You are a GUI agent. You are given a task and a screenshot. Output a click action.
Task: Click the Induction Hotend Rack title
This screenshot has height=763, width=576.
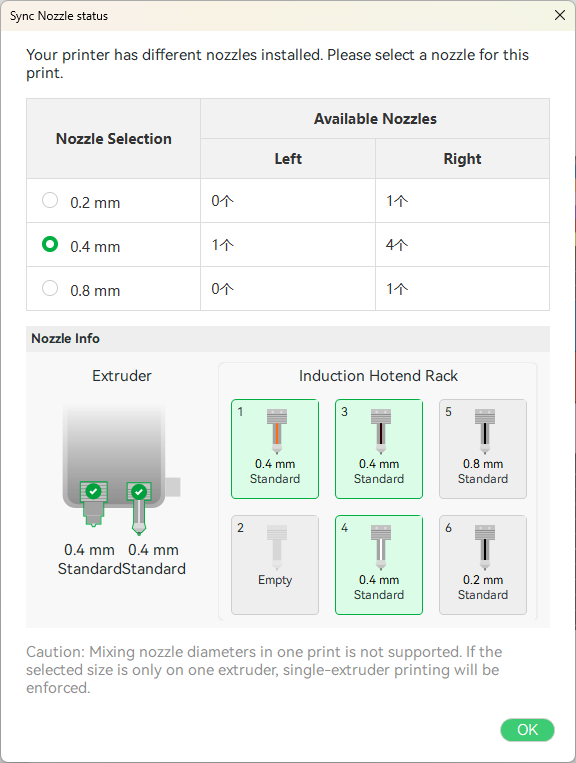tap(378, 376)
